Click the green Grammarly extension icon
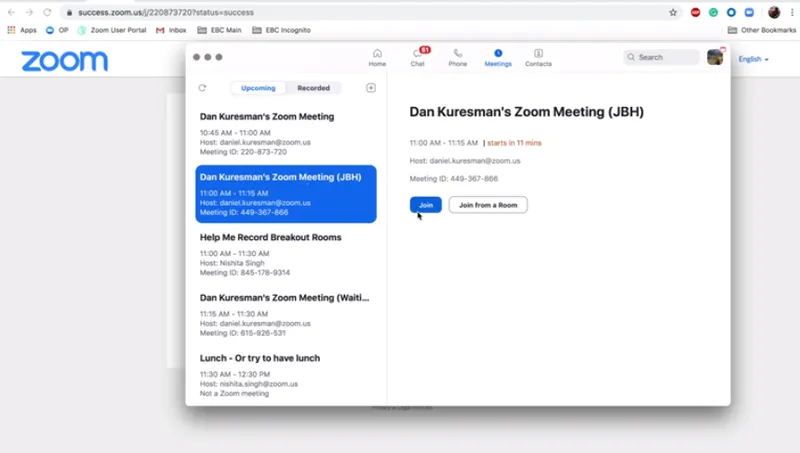Viewport: 800px width, 453px height. [713, 12]
